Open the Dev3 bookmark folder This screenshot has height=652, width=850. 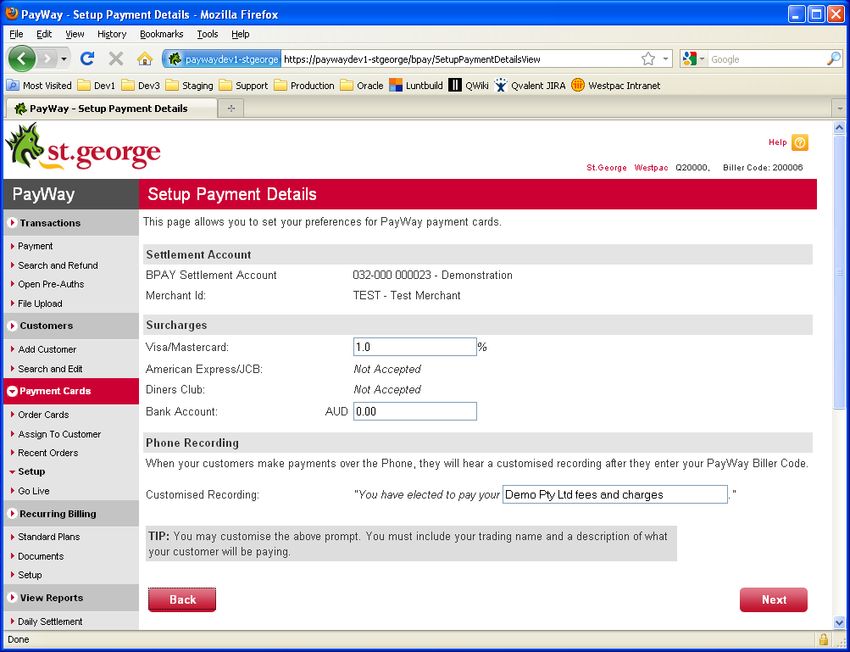click(140, 86)
